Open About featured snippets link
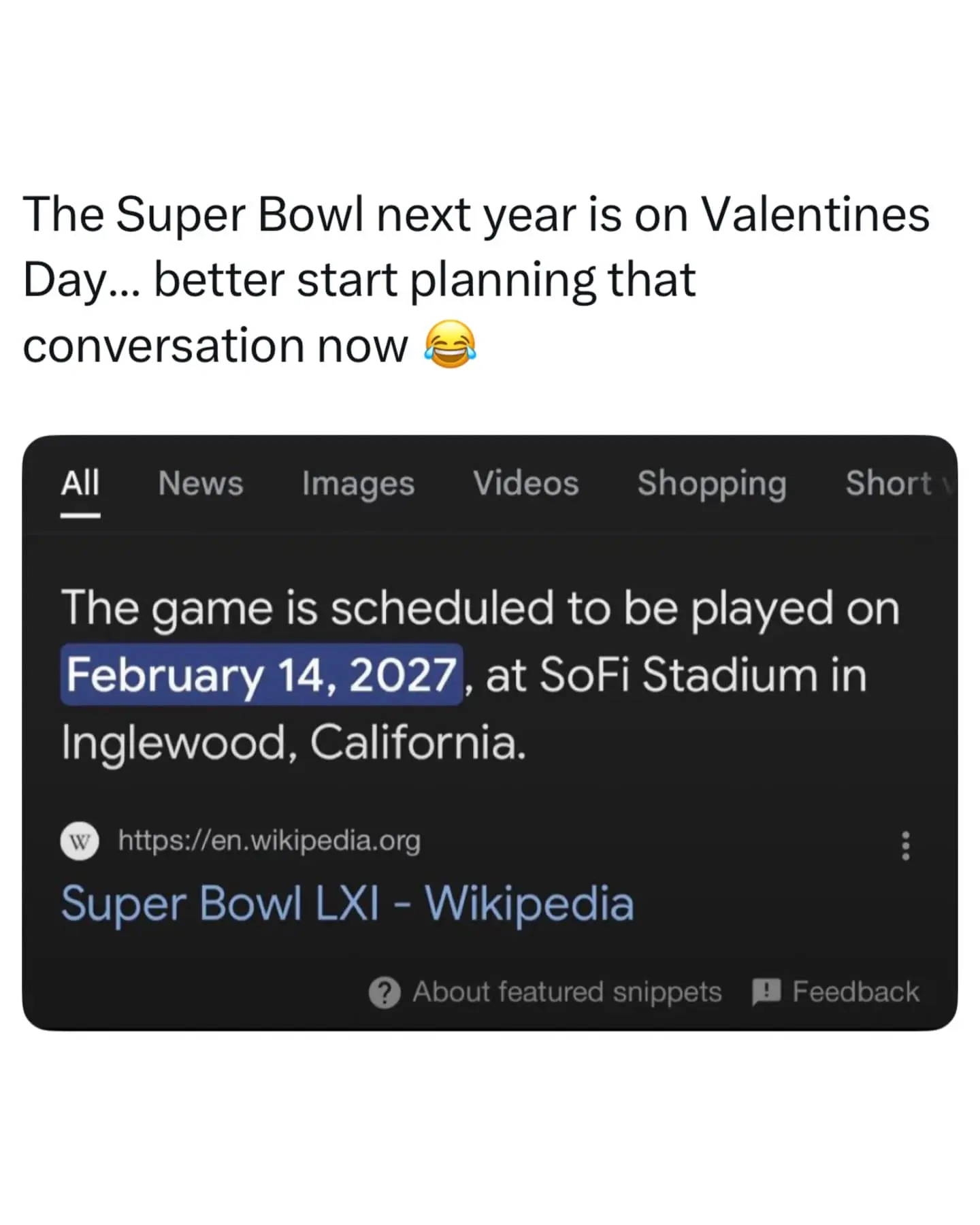Screen dimensions: 980x1225 click(x=566, y=992)
